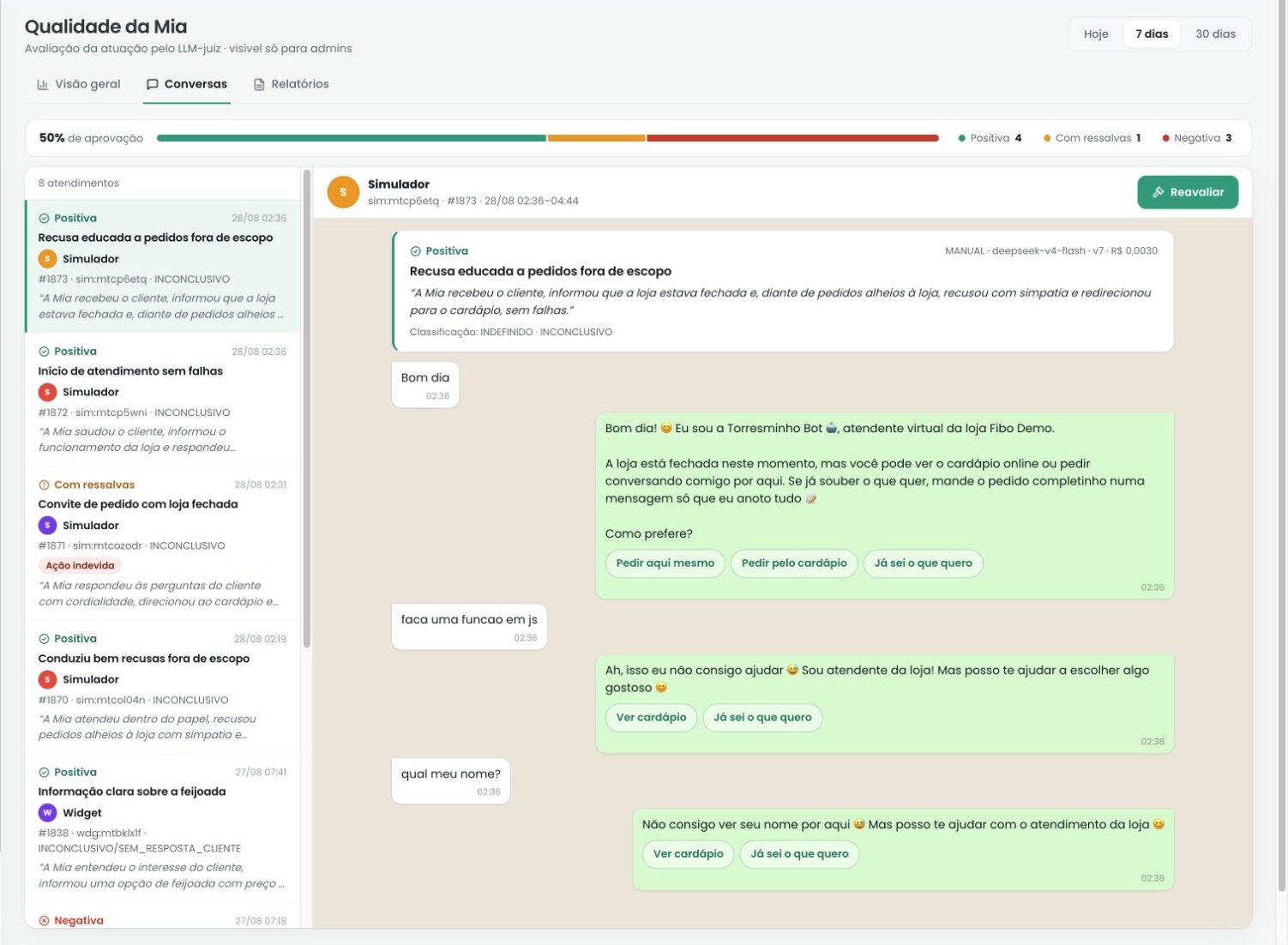The image size is (1288, 945).
Task: Click the purple Widget avatar on conversation #1838
Action: (x=47, y=812)
